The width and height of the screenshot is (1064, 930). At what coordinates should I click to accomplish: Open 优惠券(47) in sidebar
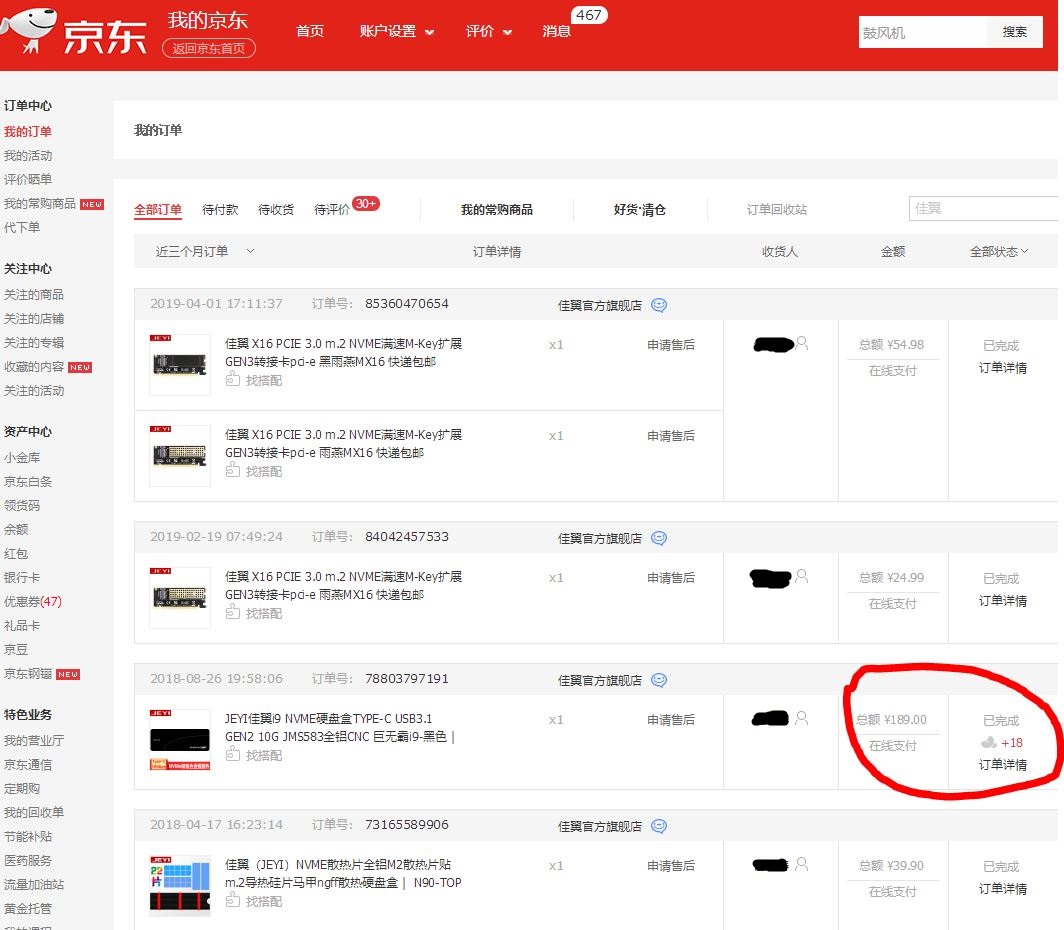point(33,601)
